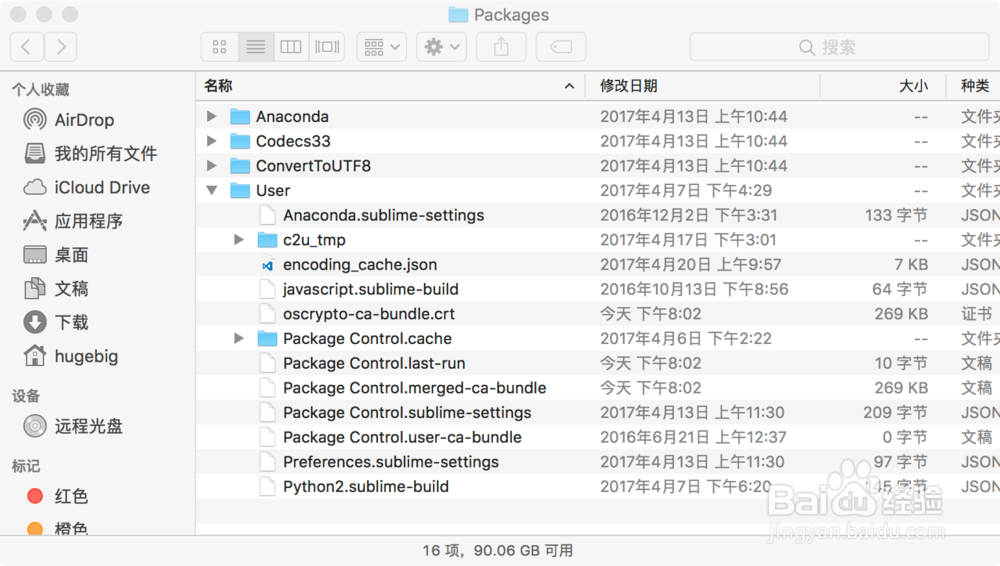Expand the c2u_tmp folder
1000x566 pixels.
click(x=238, y=240)
